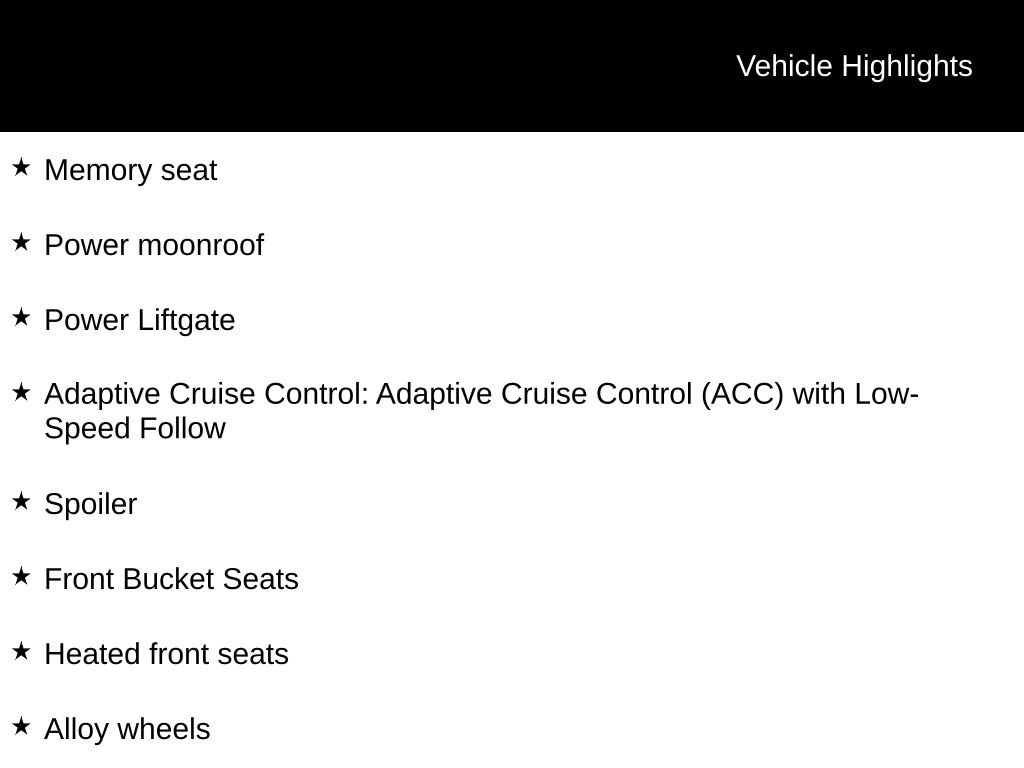Click the star beside Spoiler
This screenshot has width=1024, height=768.
(21, 501)
